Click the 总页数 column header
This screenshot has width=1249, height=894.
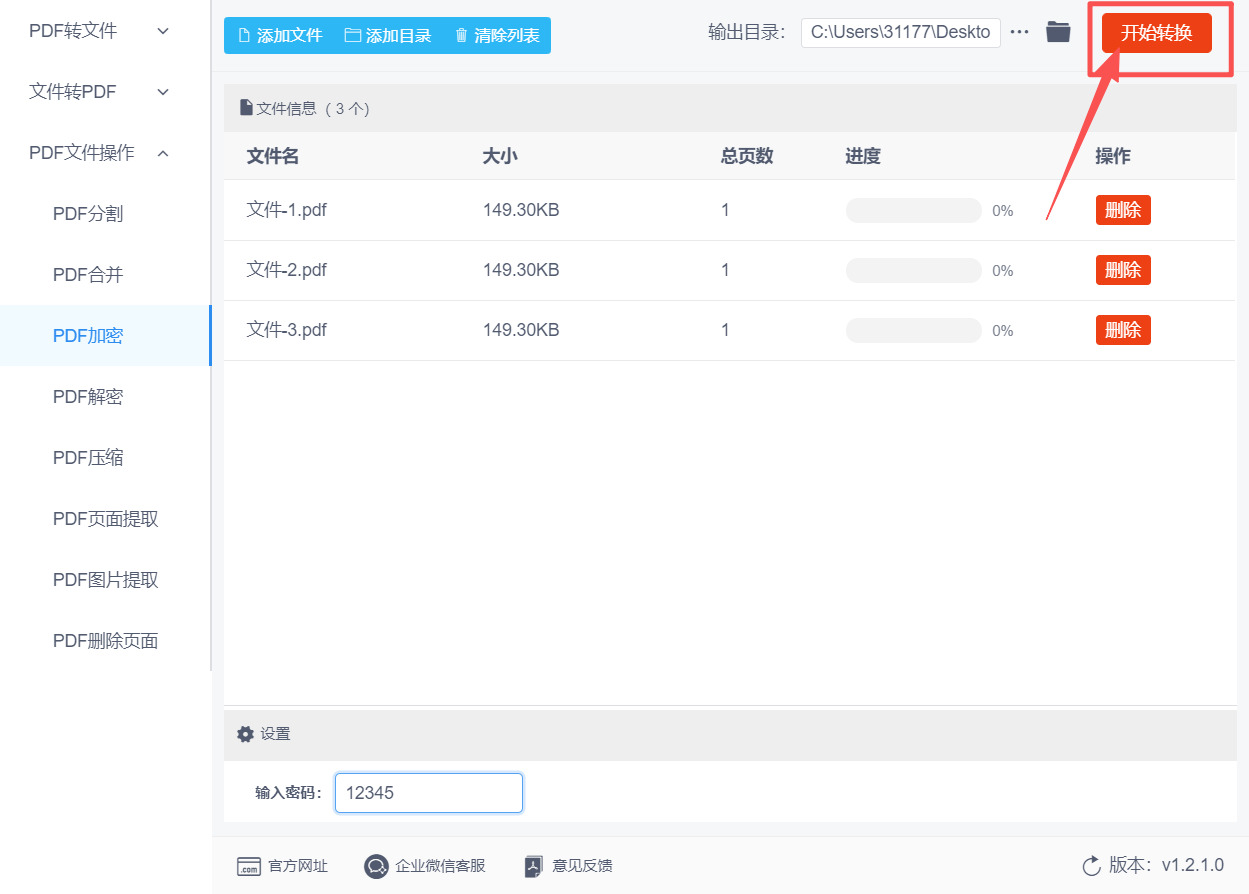coord(747,156)
